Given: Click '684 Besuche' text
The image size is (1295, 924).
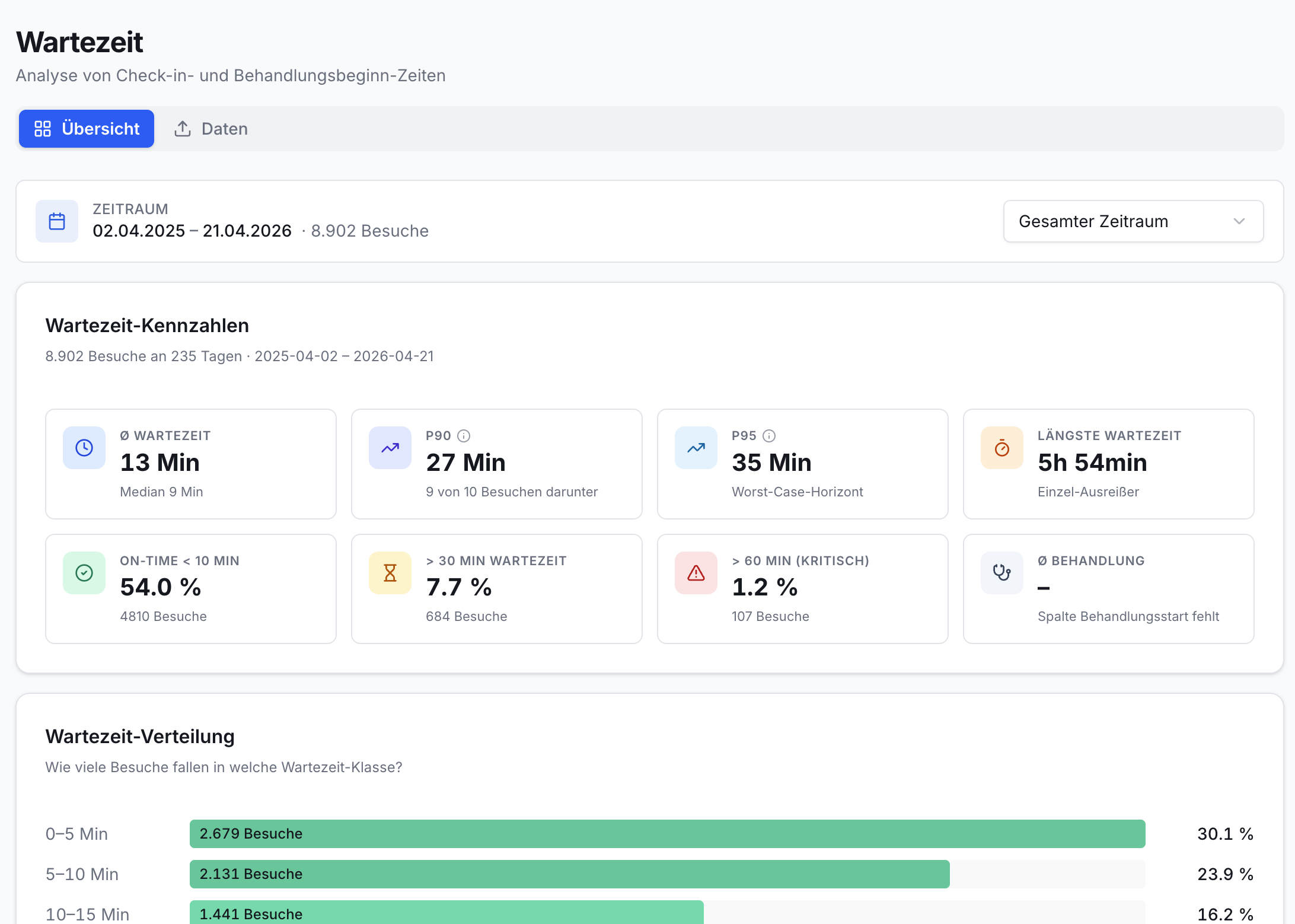Looking at the screenshot, I should pos(467,617).
